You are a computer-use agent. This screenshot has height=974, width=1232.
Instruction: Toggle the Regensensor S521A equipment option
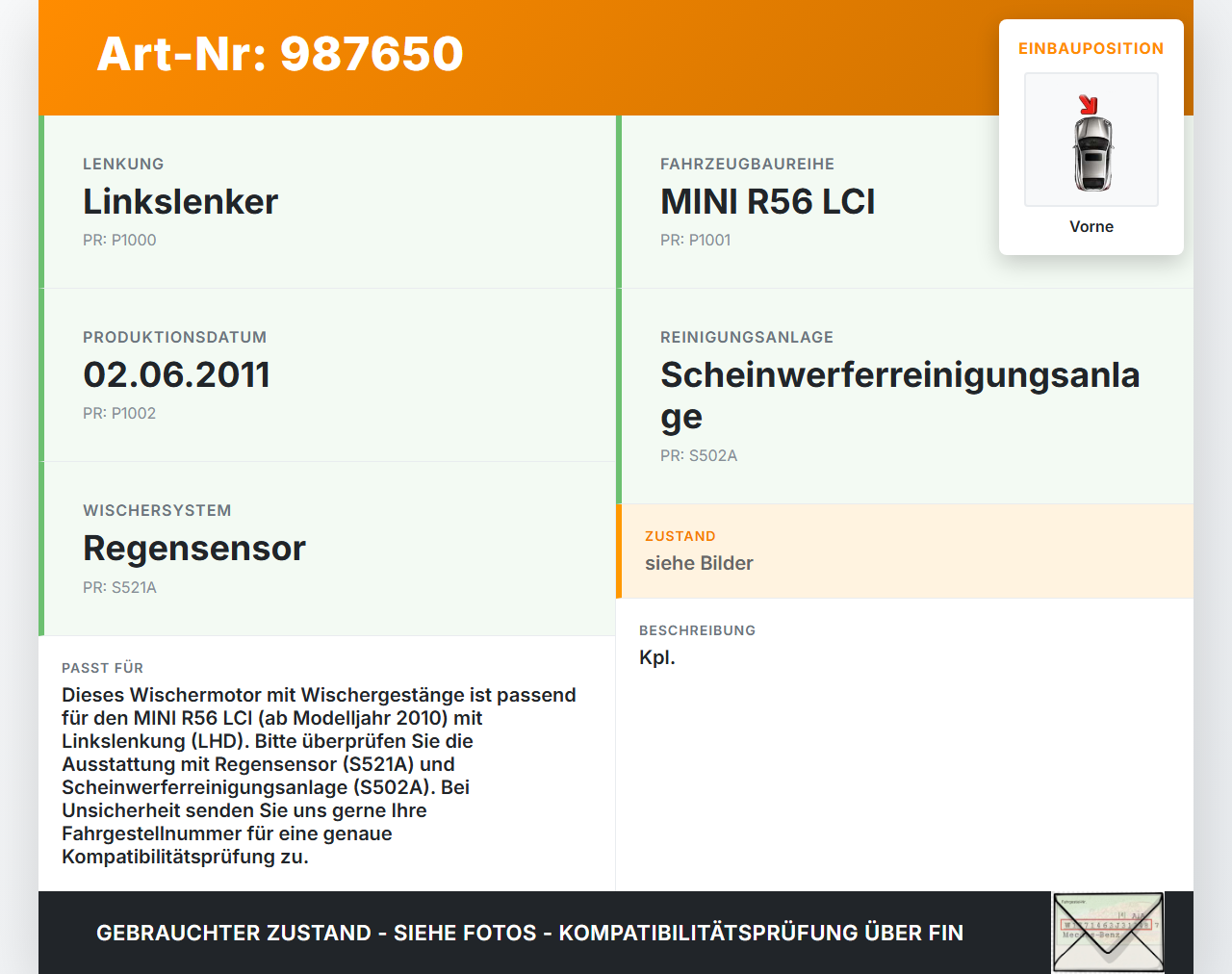coord(194,549)
